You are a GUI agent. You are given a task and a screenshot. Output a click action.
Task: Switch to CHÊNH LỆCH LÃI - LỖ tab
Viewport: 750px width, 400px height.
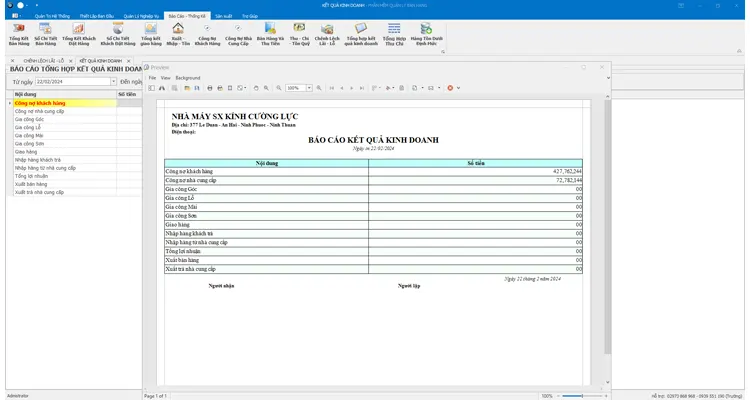44,61
